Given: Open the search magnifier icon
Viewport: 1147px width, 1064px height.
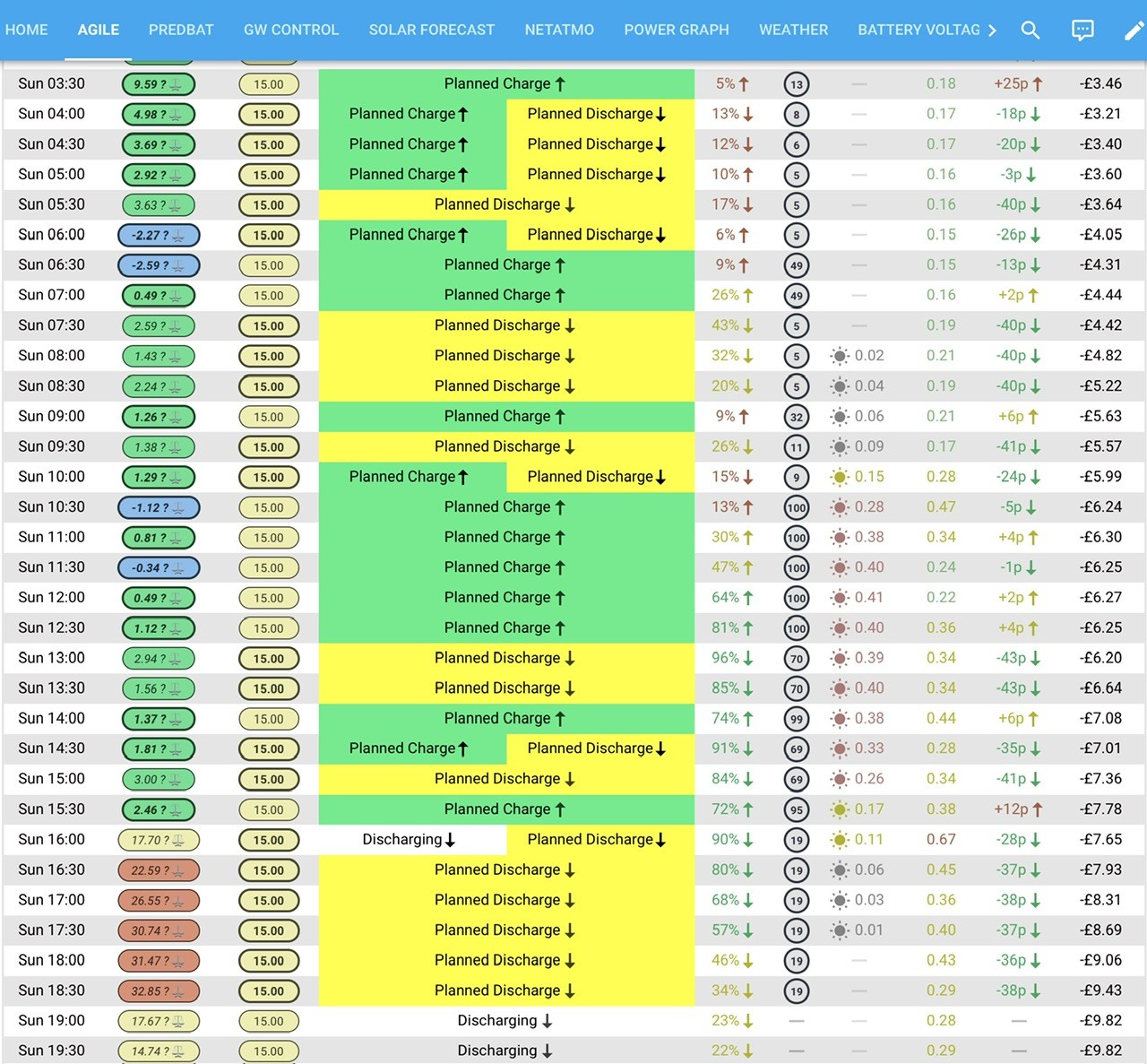Looking at the screenshot, I should (x=1031, y=30).
